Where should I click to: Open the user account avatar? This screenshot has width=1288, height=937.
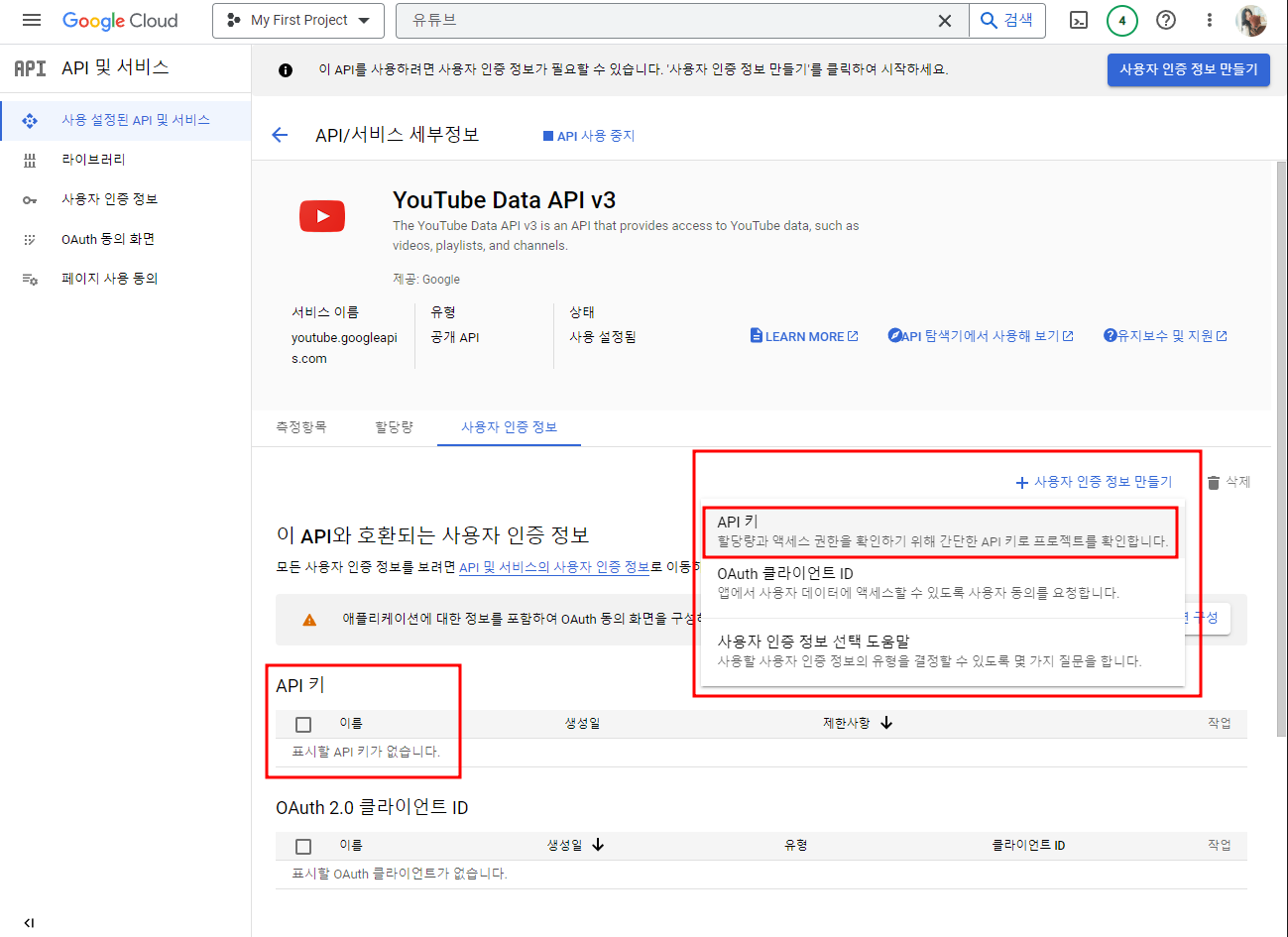click(1251, 20)
